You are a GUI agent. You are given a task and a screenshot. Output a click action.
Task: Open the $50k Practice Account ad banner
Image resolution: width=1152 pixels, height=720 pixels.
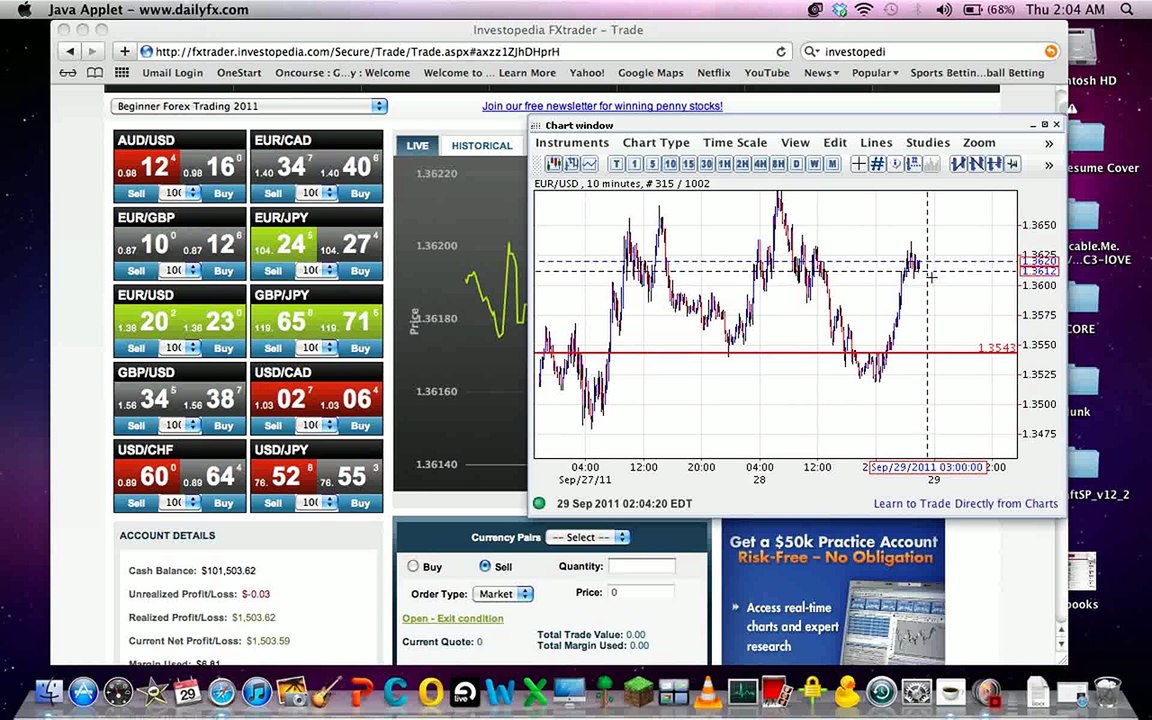point(833,592)
